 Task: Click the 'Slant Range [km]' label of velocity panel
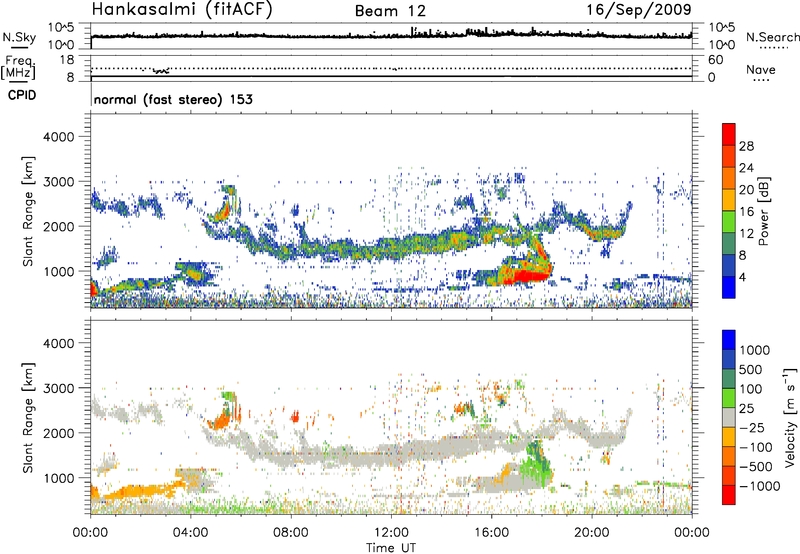(x=28, y=418)
